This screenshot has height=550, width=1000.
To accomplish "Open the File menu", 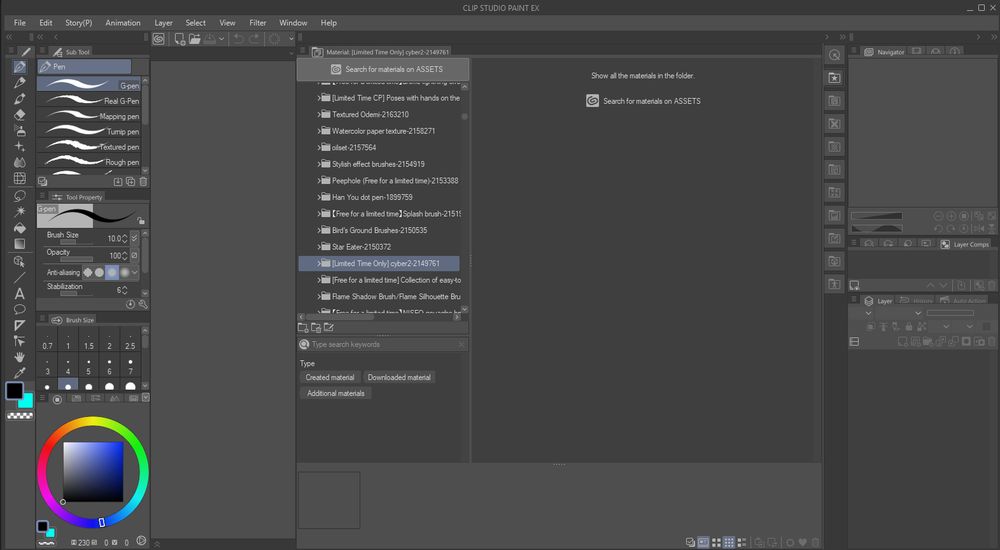I will click(x=20, y=22).
